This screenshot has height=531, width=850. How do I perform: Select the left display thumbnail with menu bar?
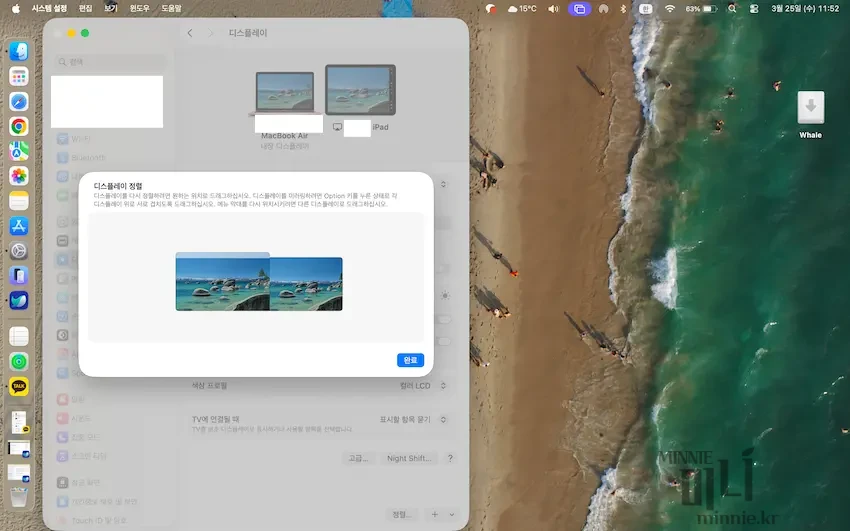pyautogui.click(x=222, y=281)
